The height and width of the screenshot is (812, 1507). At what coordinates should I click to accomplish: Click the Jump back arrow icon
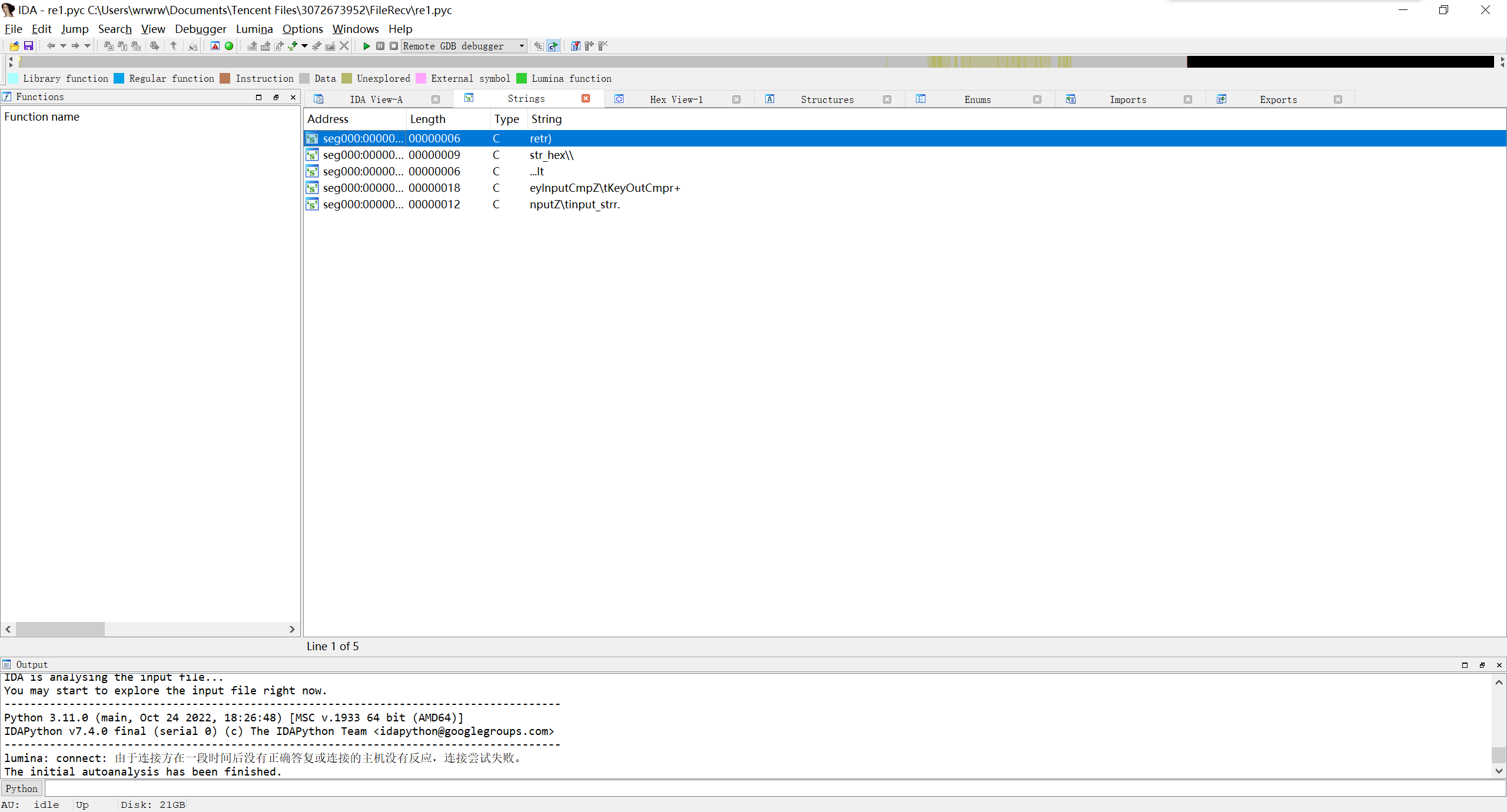(51, 46)
